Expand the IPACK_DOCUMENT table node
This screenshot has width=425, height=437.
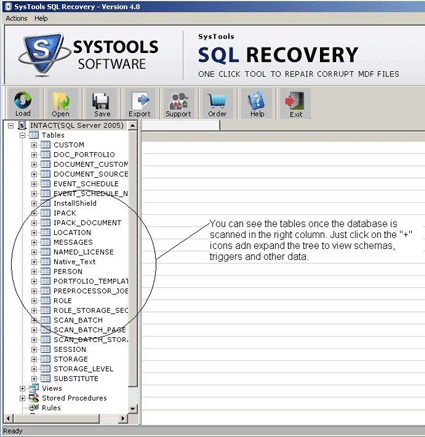pos(34,223)
